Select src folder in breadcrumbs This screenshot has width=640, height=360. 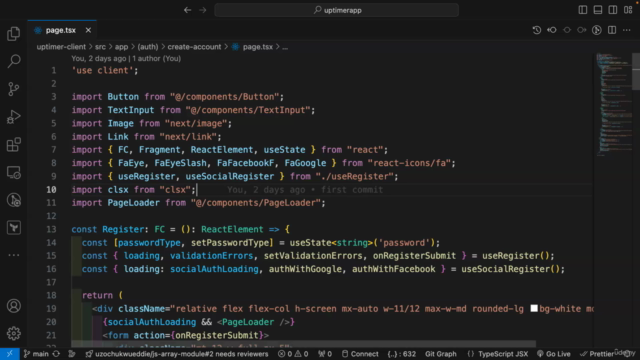(100, 47)
